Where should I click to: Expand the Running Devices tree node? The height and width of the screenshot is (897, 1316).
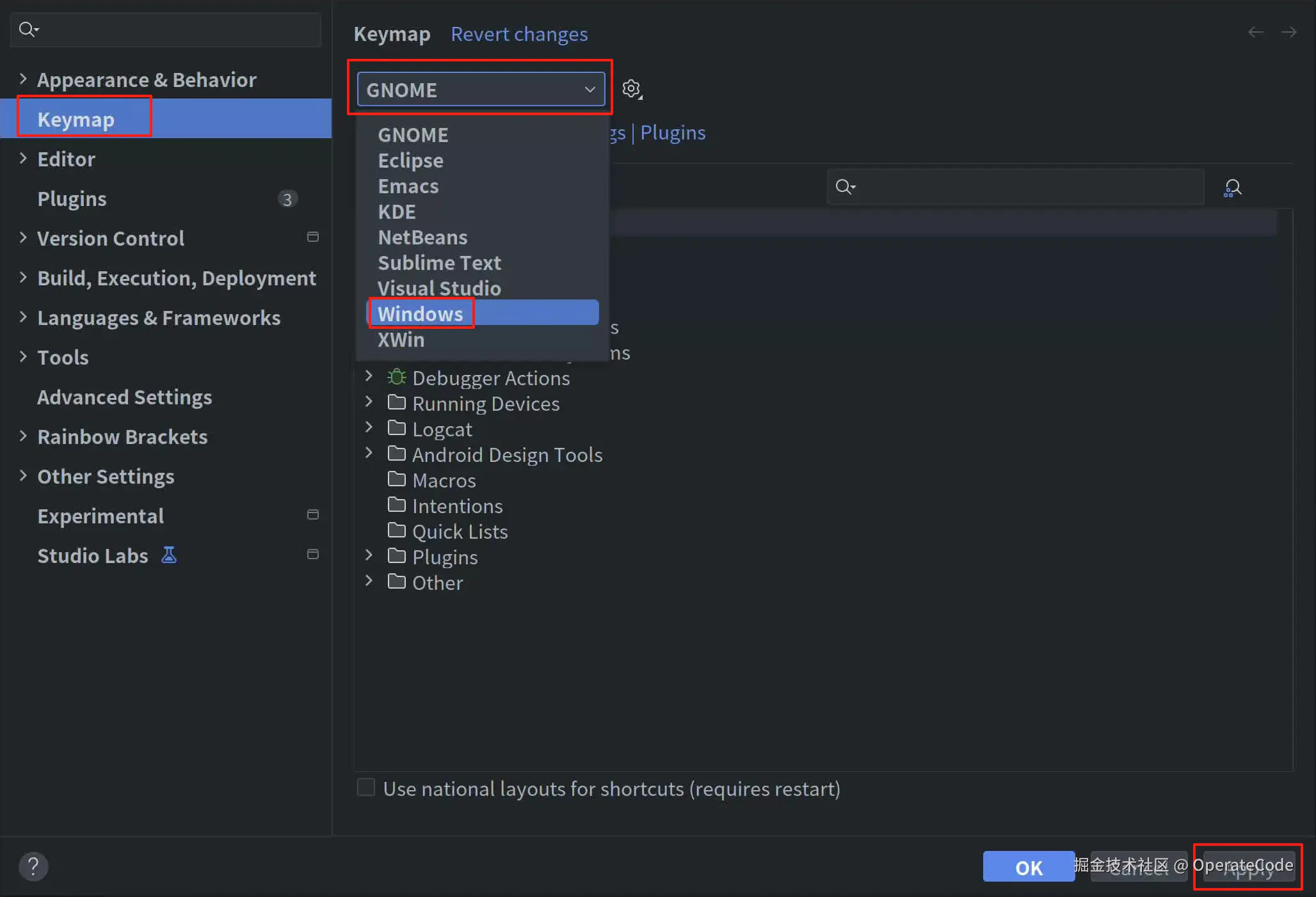click(369, 402)
